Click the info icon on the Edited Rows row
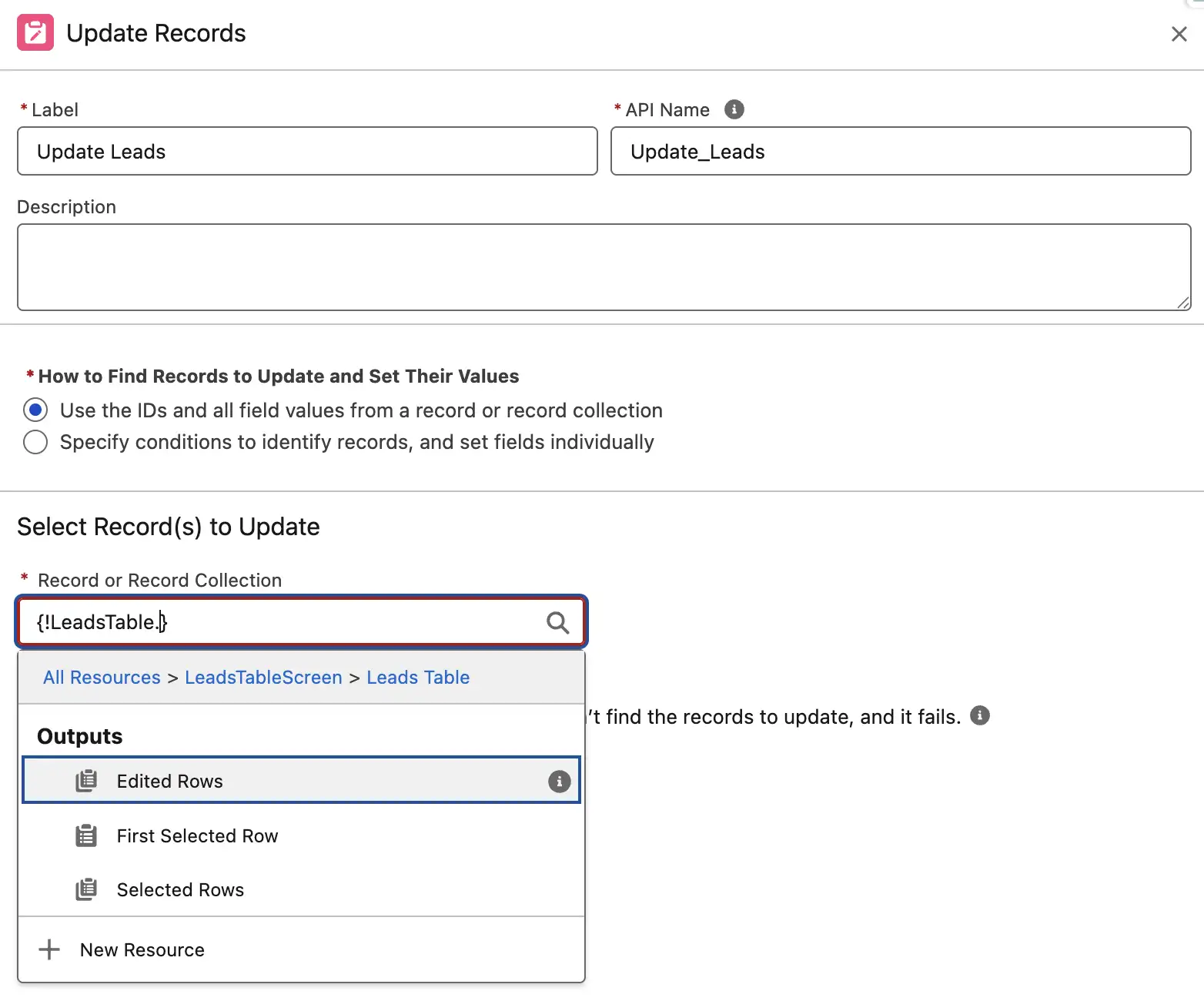Image resolution: width=1204 pixels, height=1001 pixels. pyautogui.click(x=559, y=781)
